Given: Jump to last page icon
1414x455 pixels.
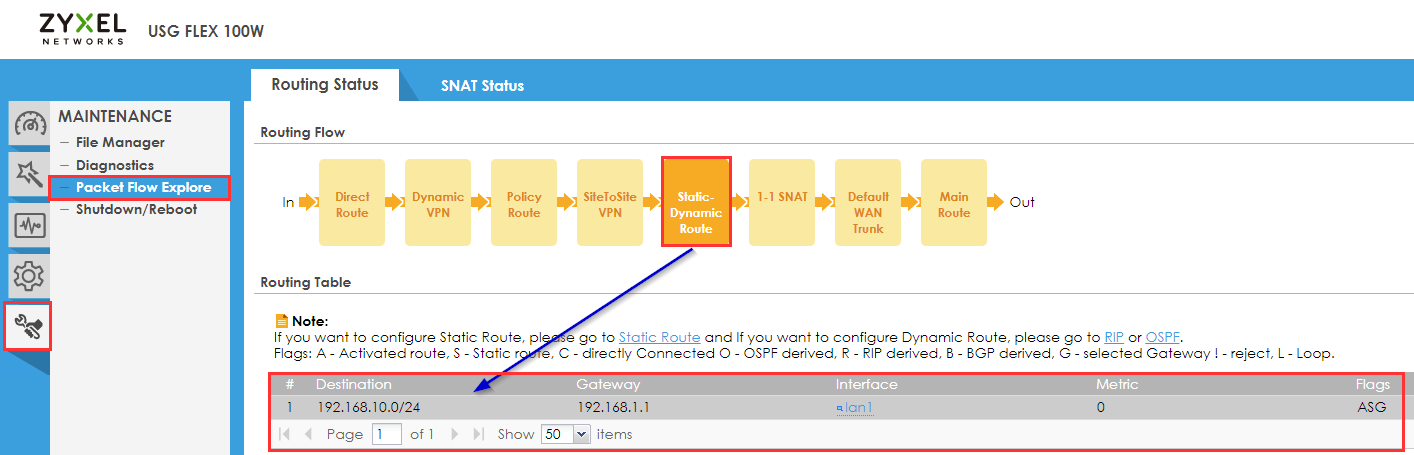Looking at the screenshot, I should coord(478,434).
